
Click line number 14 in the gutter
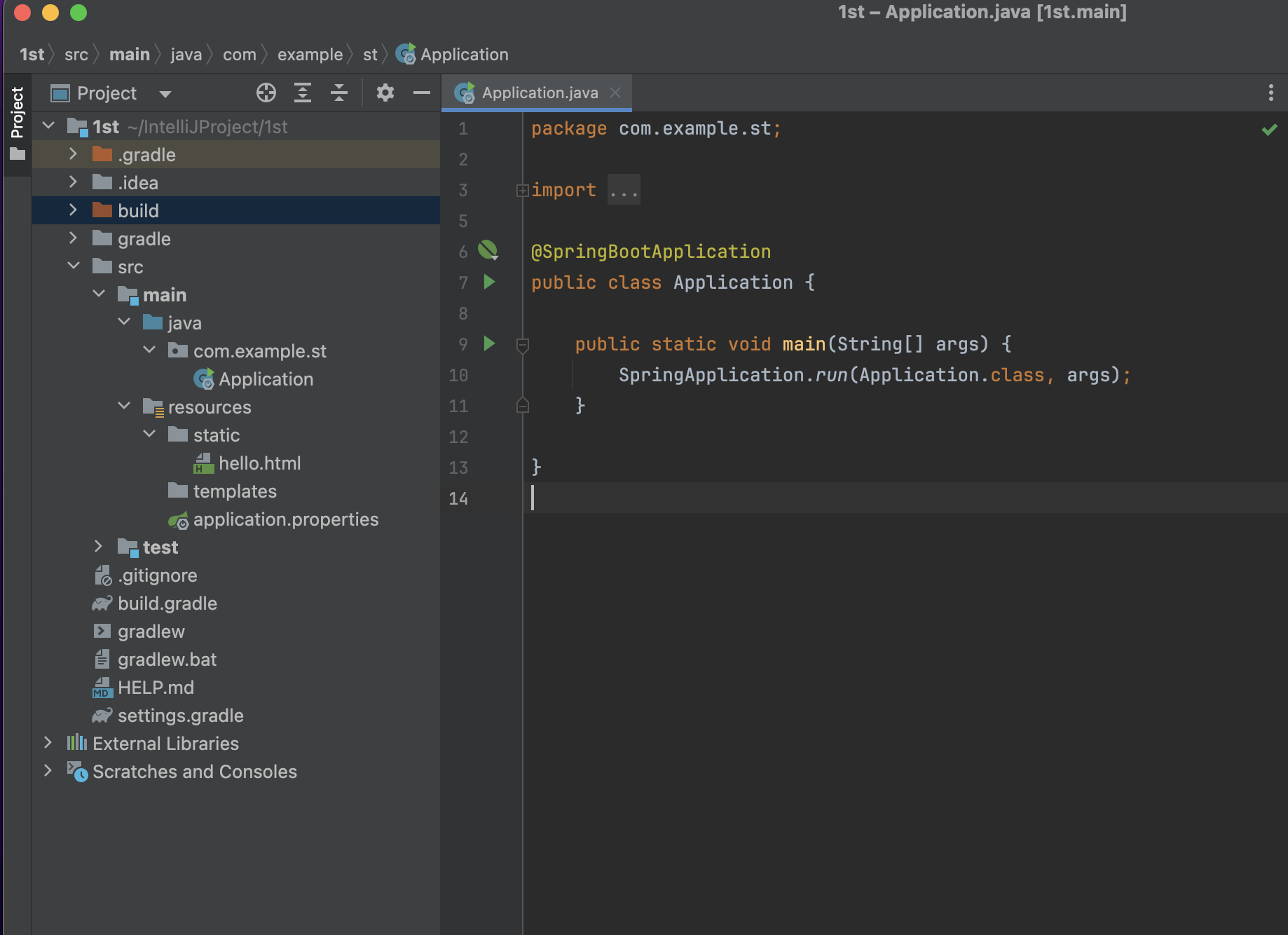pos(458,498)
